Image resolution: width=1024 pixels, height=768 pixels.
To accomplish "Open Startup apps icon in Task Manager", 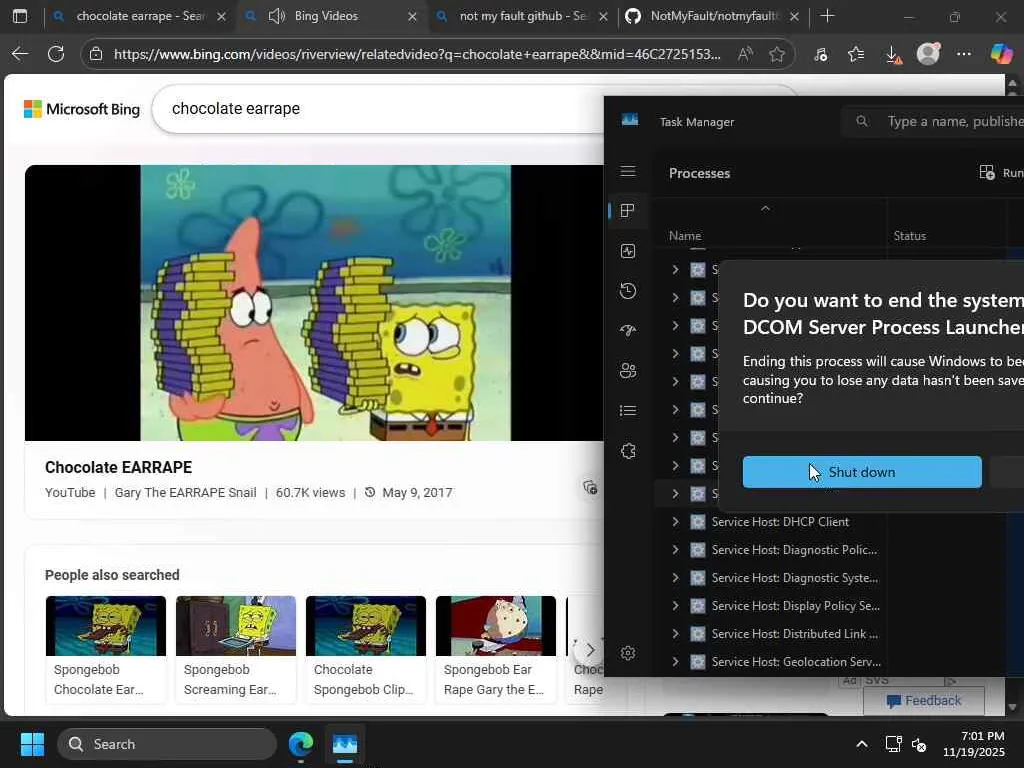I will [x=628, y=330].
